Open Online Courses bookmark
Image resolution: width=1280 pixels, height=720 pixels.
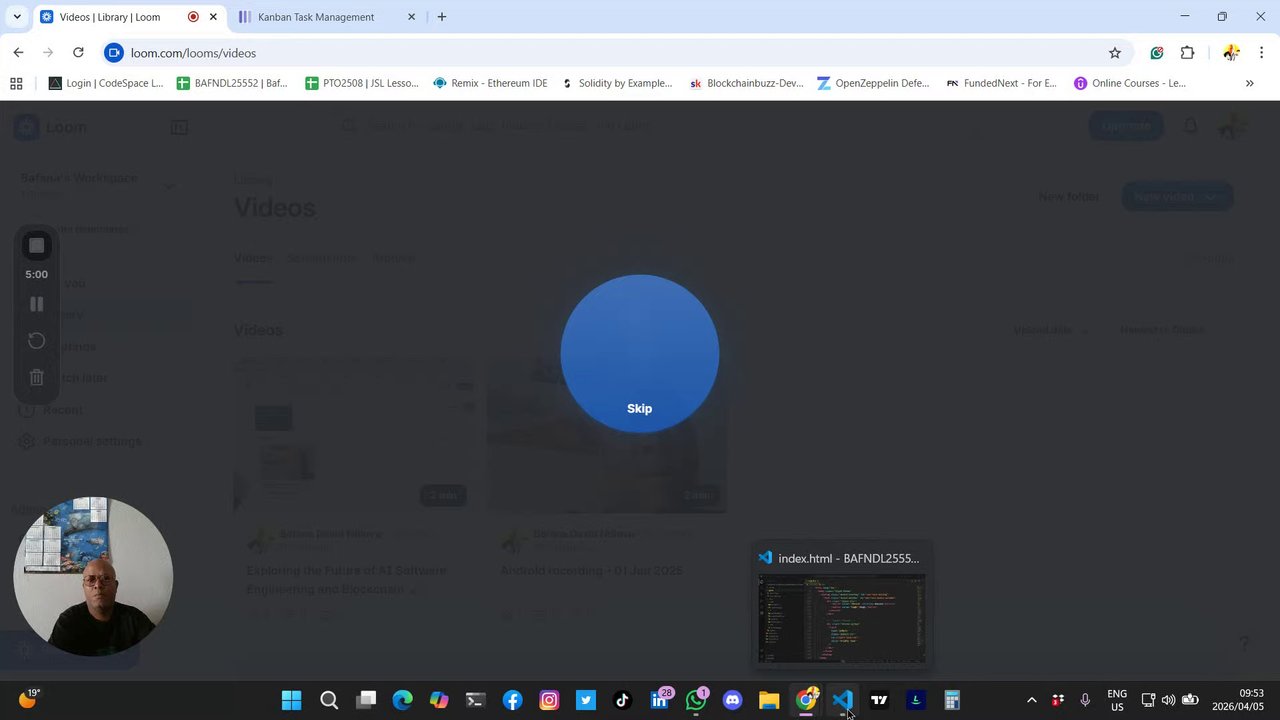[x=1130, y=83]
